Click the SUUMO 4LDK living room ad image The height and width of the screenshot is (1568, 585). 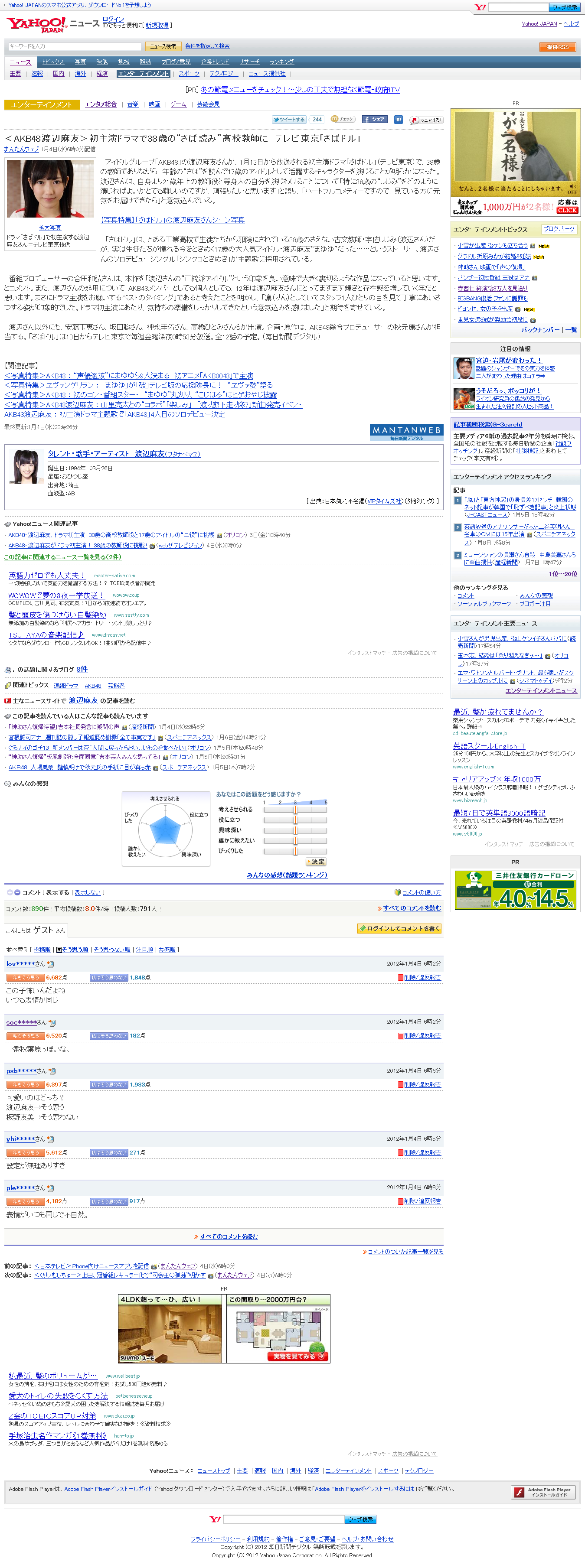pos(170,1329)
